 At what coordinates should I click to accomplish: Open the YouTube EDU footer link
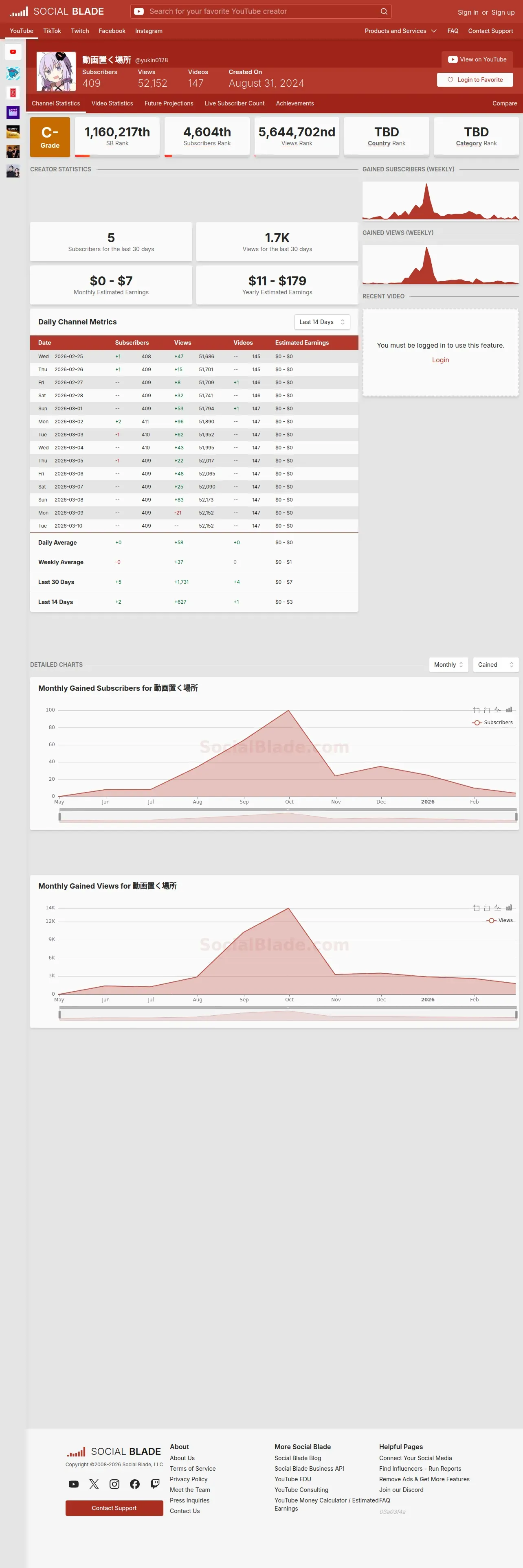pos(293,1480)
